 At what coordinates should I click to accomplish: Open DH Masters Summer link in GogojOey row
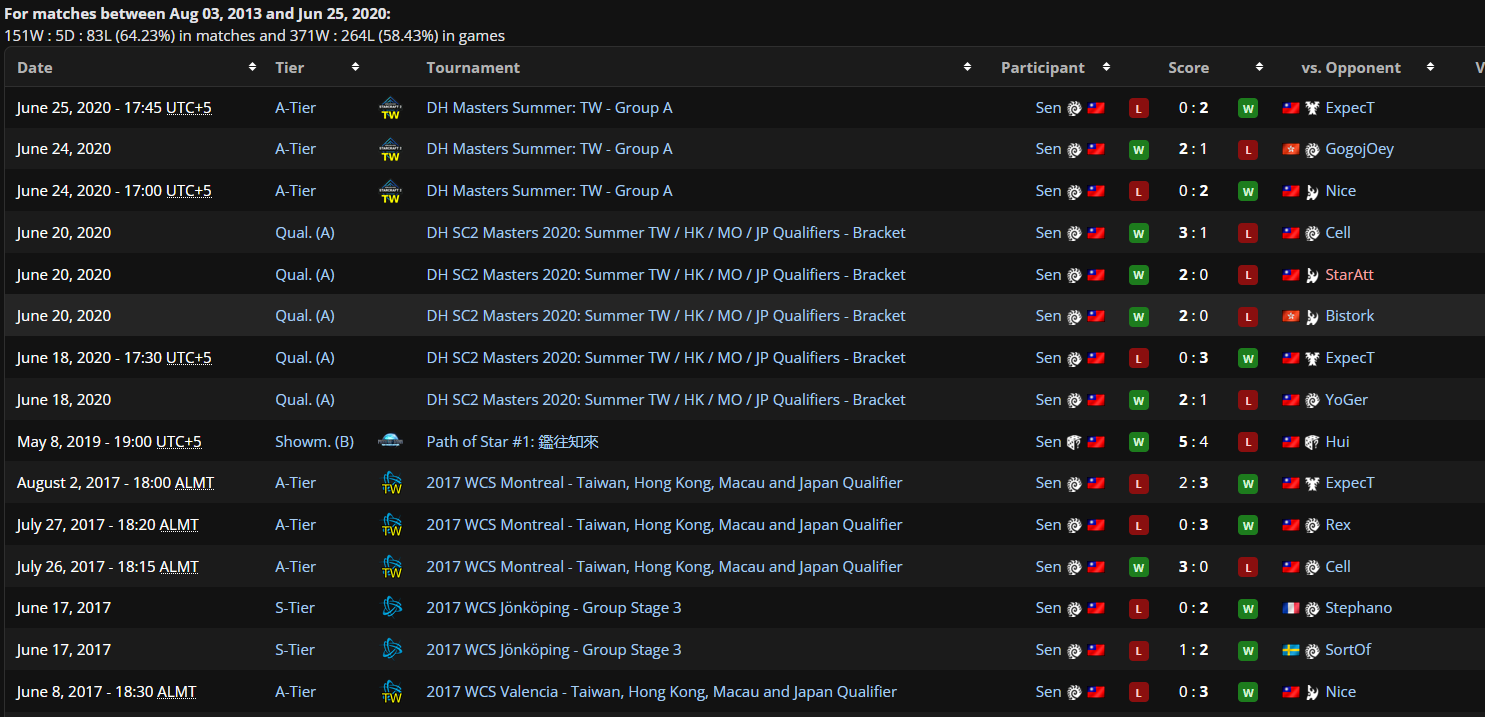pos(549,149)
